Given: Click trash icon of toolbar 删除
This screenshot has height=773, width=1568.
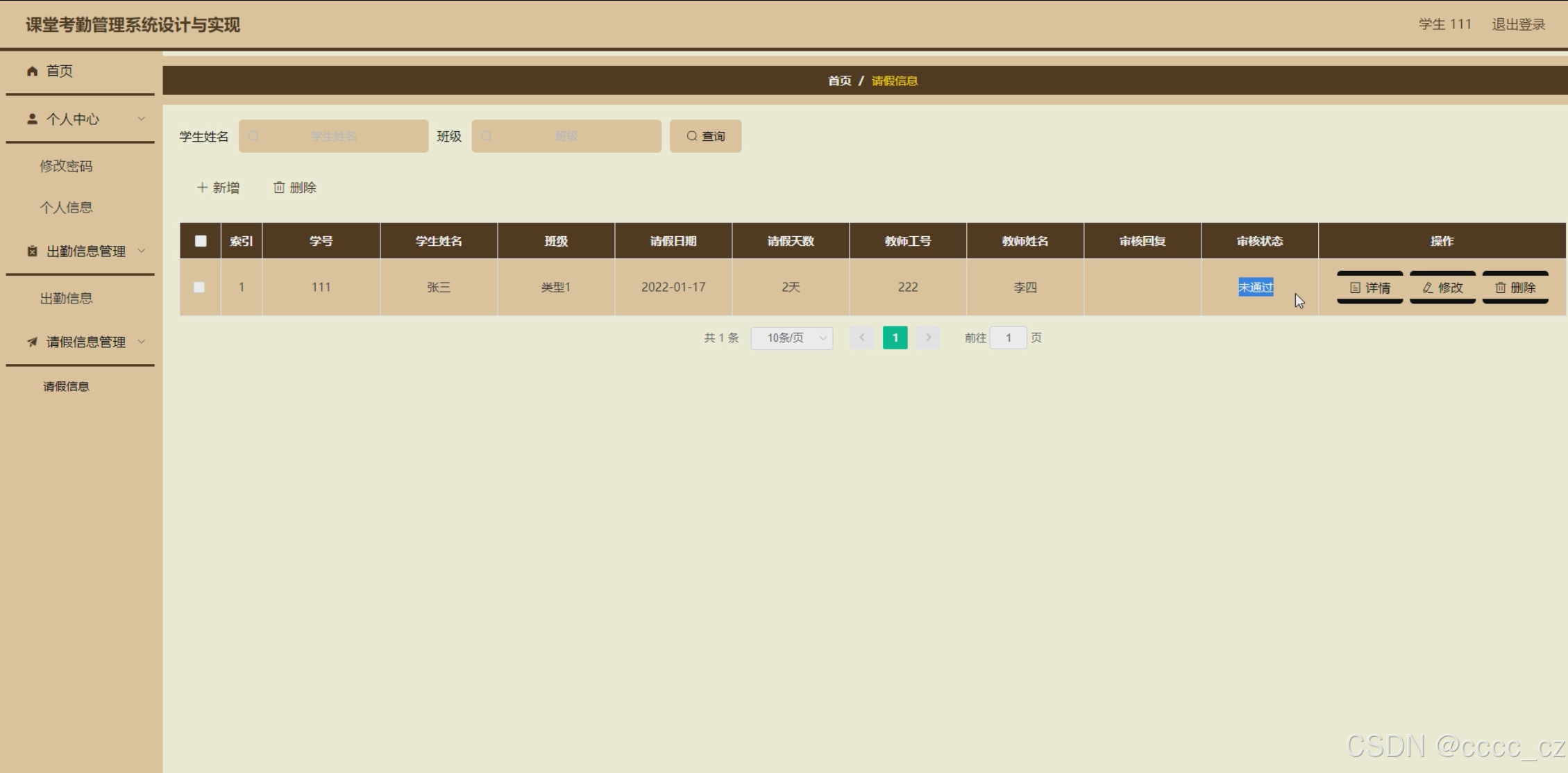Looking at the screenshot, I should pos(279,188).
